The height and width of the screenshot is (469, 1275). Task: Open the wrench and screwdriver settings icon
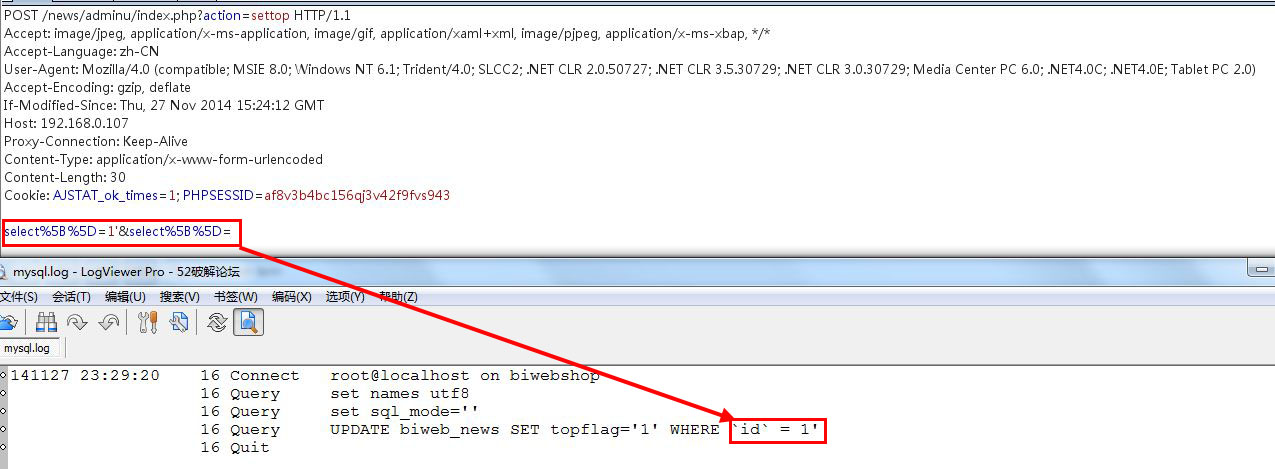pos(149,321)
